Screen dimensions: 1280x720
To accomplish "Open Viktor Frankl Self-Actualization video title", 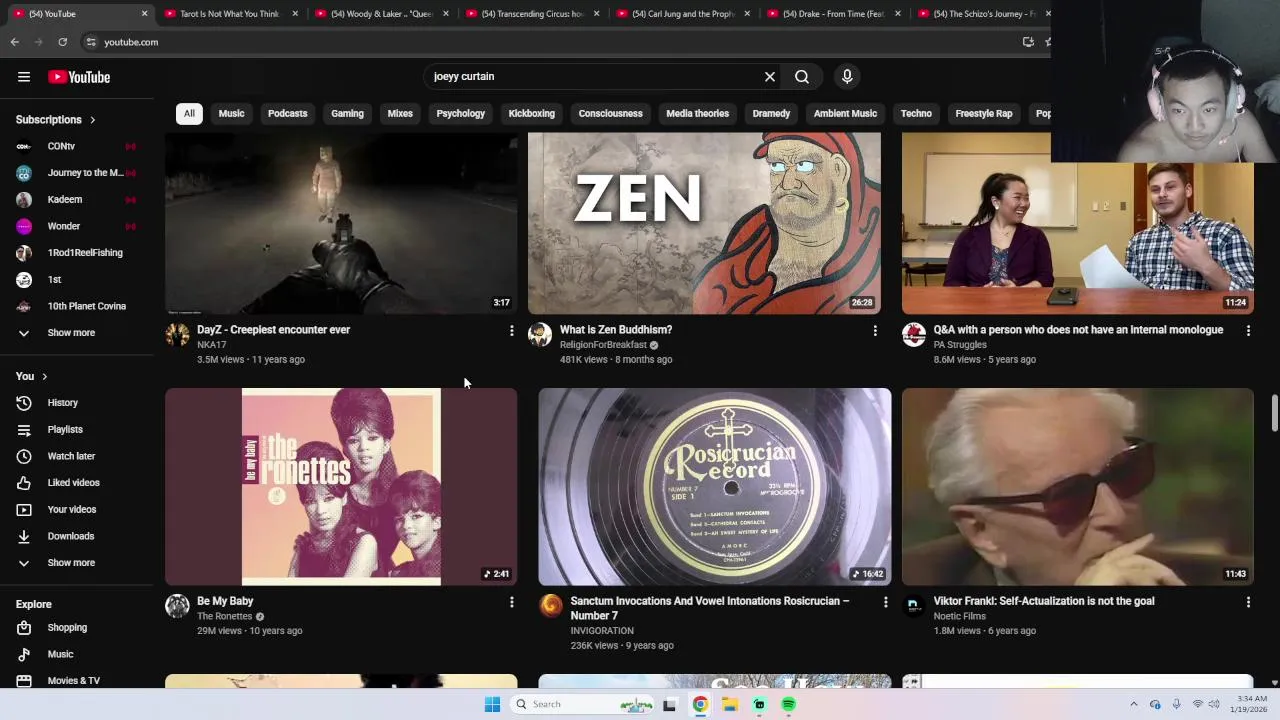I will 1043,602.
